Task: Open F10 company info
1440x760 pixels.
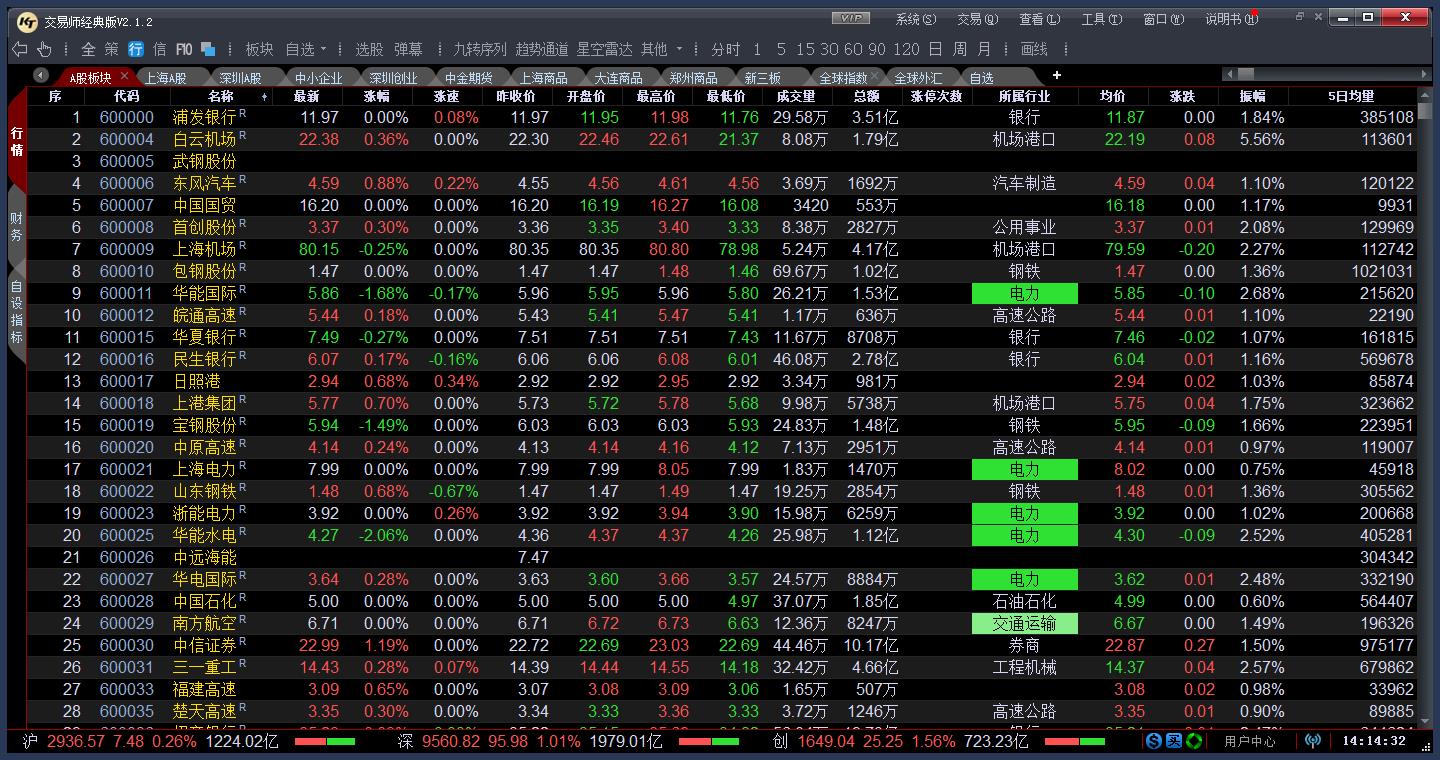Action: (x=184, y=49)
